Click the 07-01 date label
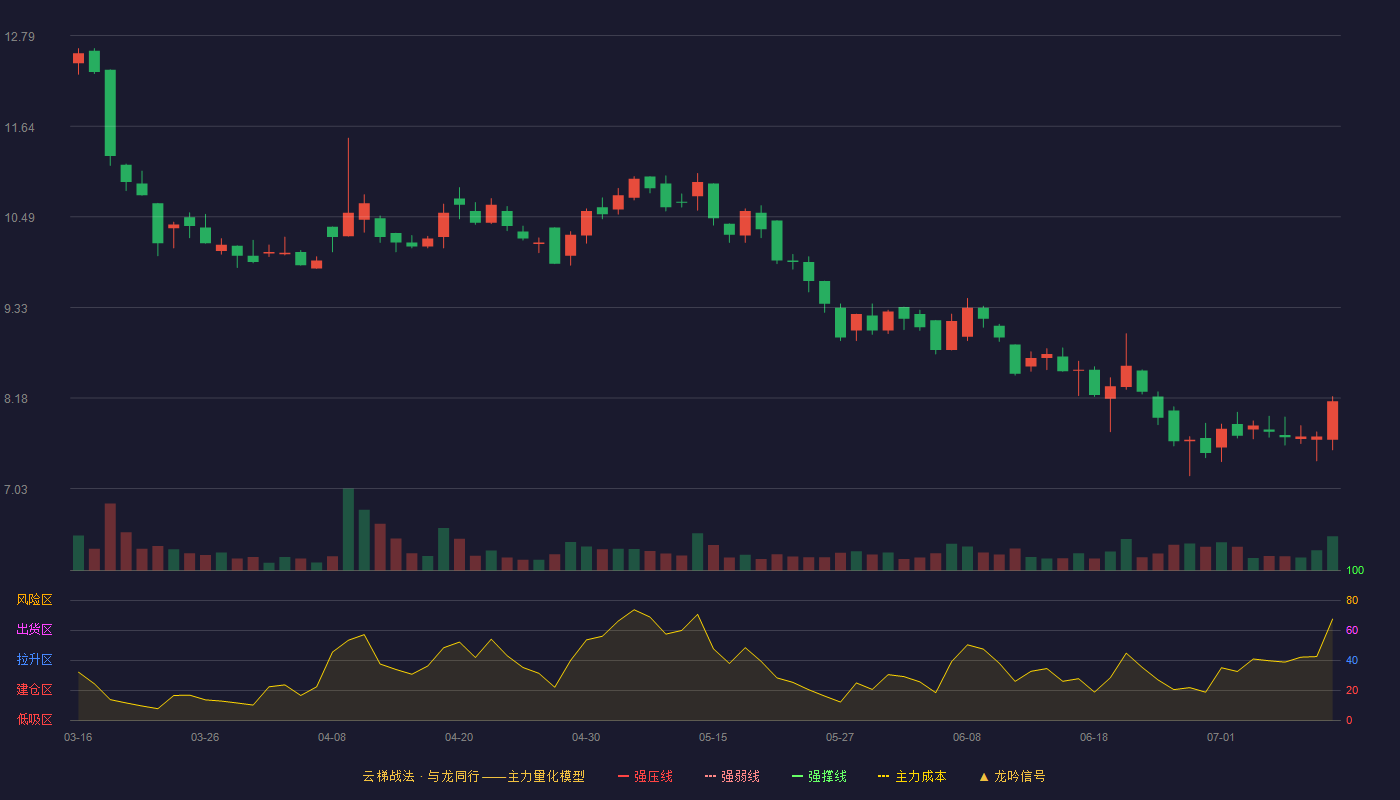This screenshot has width=1400, height=800. click(1221, 737)
